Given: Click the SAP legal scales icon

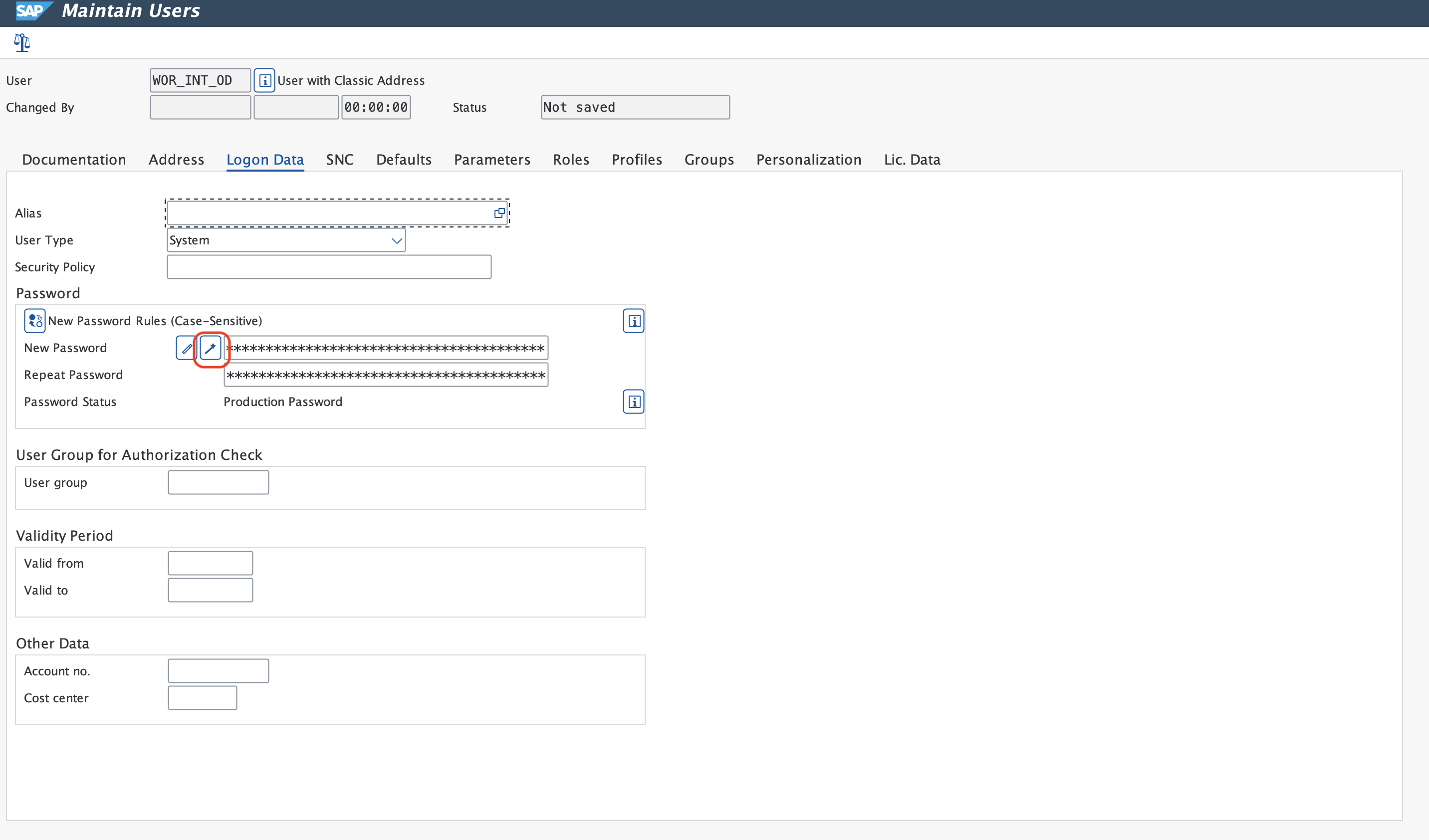Looking at the screenshot, I should coord(21,42).
